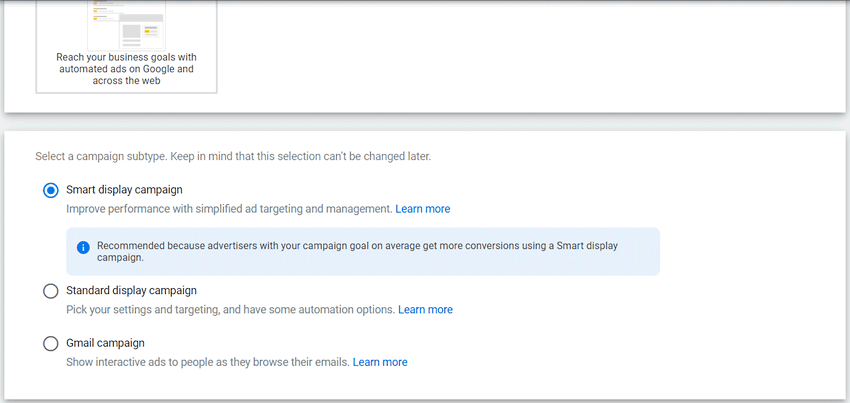The width and height of the screenshot is (850, 403).
Task: Open Learn more link for Gmail campaign
Action: point(380,362)
